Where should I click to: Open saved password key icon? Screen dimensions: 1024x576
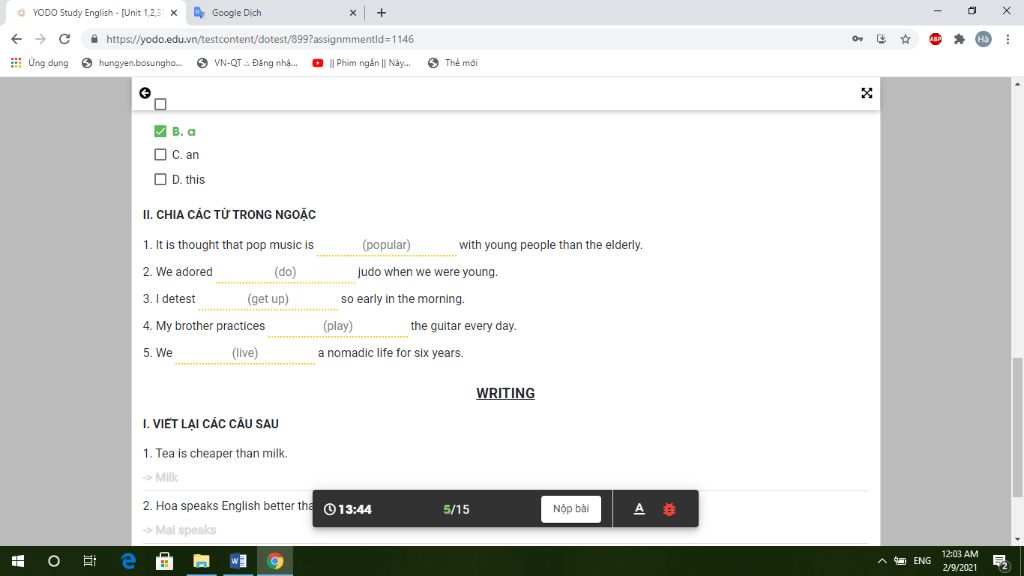(857, 39)
